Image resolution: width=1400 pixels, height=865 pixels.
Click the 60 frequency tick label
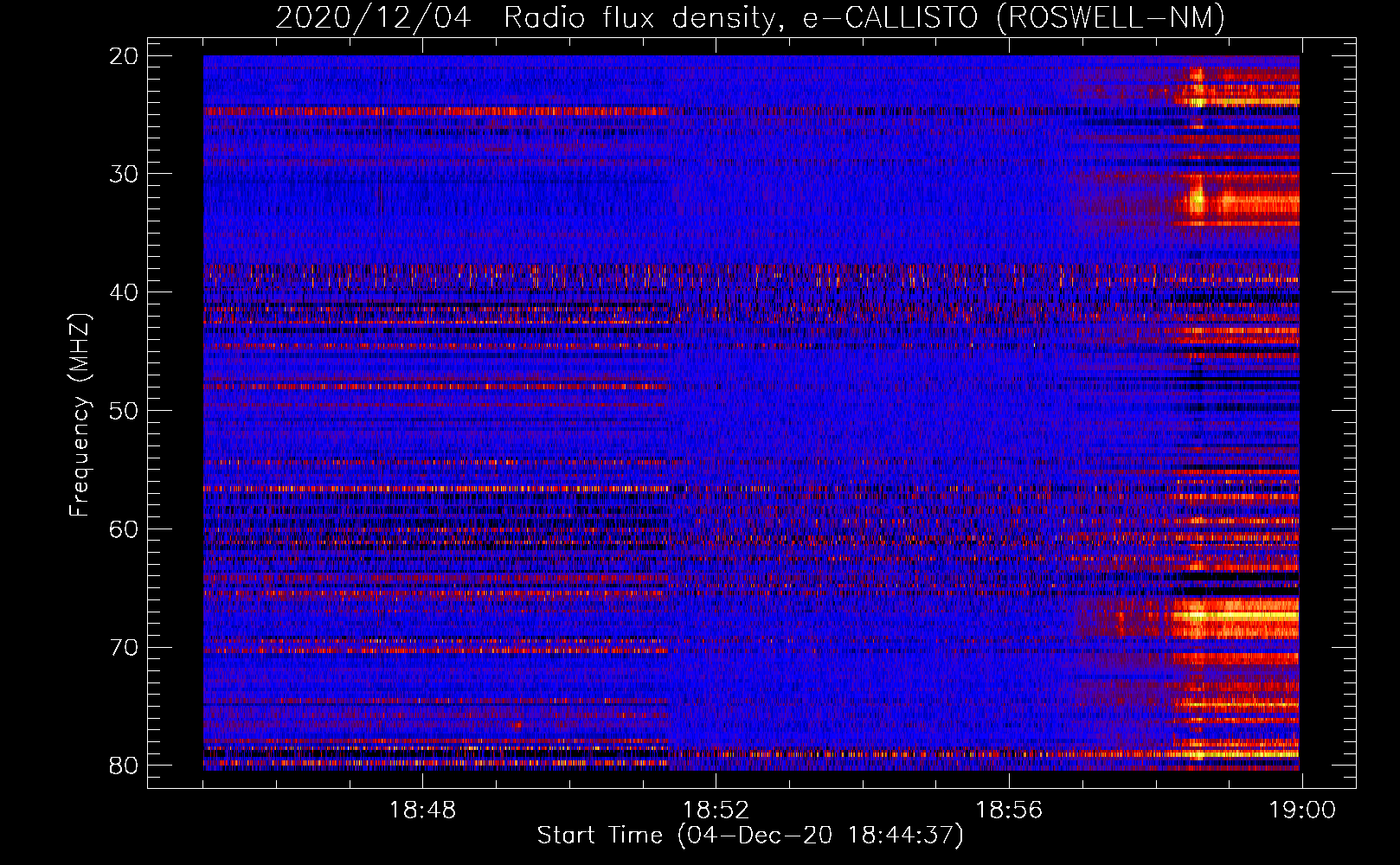124,529
